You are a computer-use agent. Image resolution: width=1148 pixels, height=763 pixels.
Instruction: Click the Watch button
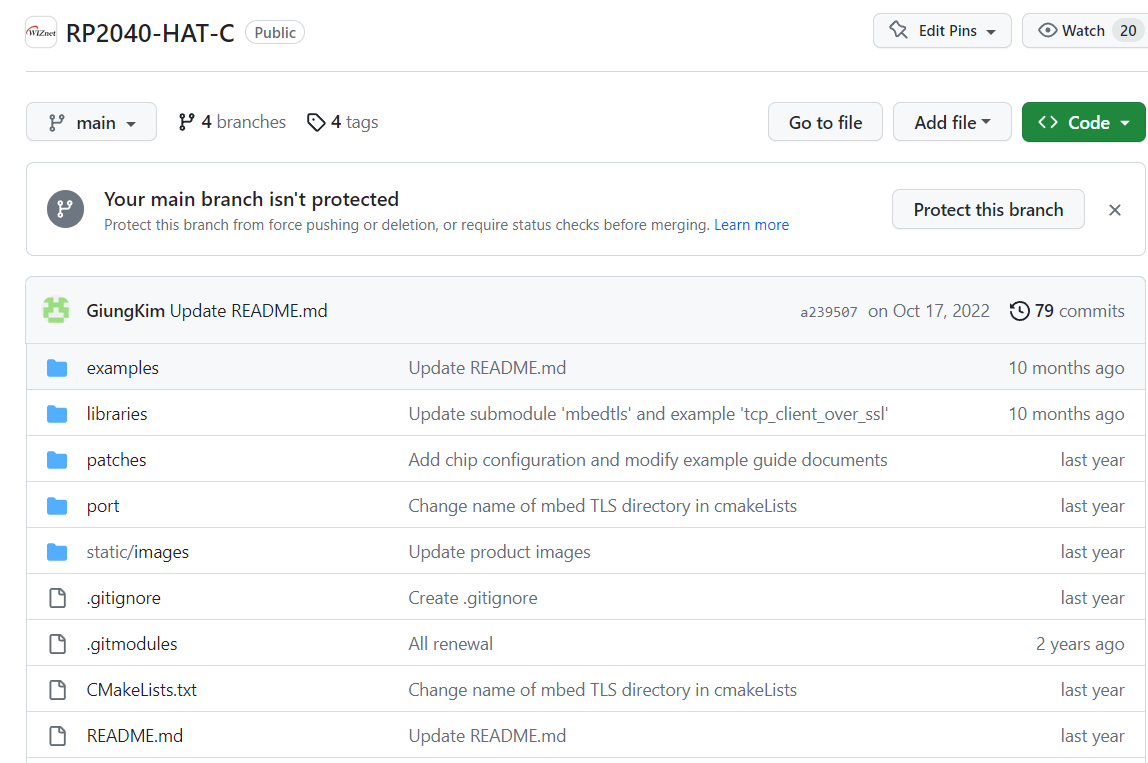point(1085,31)
